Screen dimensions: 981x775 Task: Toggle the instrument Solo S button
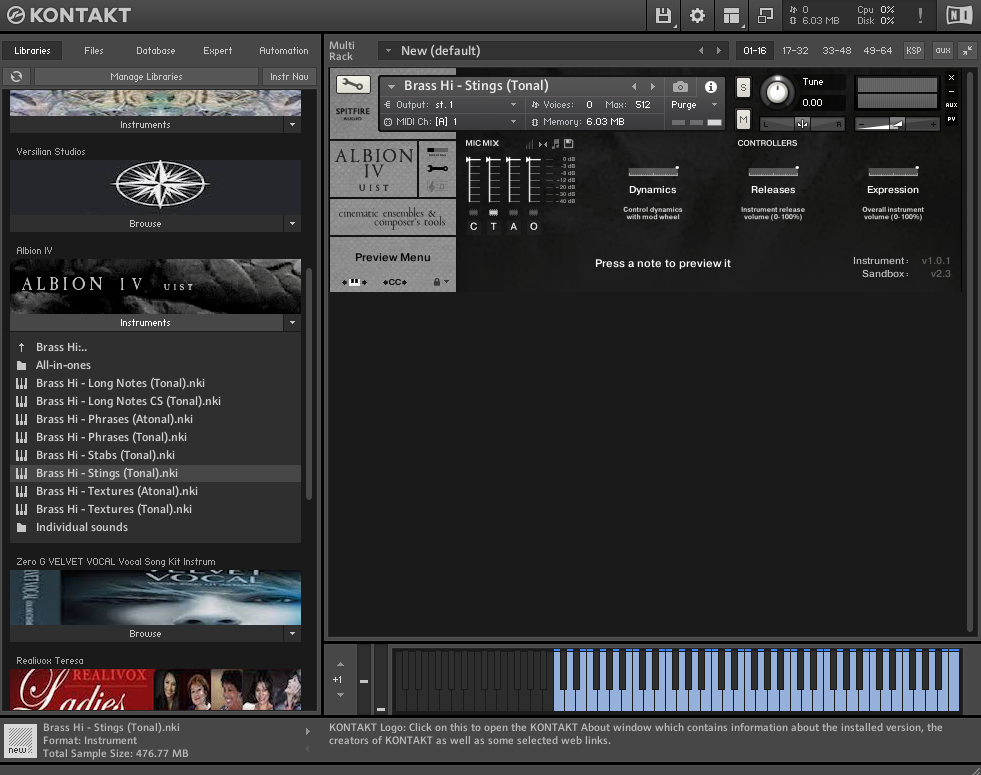[x=743, y=88]
